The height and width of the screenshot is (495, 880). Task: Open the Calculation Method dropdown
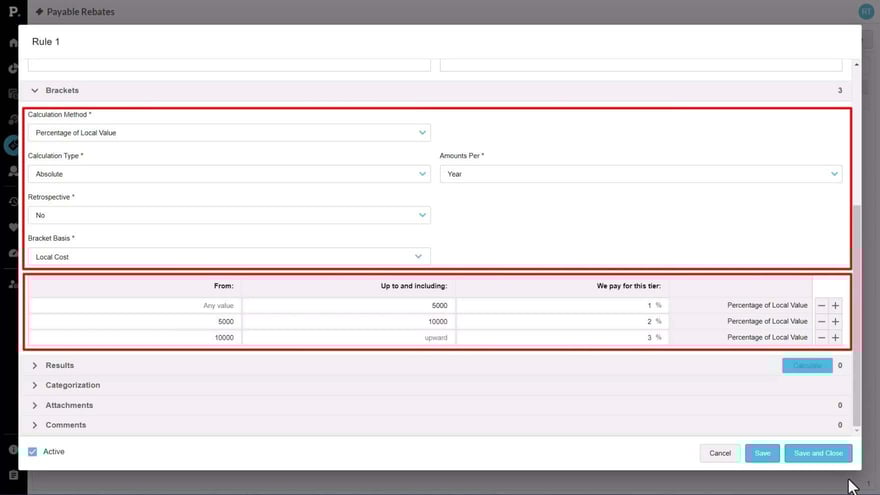pos(229,133)
